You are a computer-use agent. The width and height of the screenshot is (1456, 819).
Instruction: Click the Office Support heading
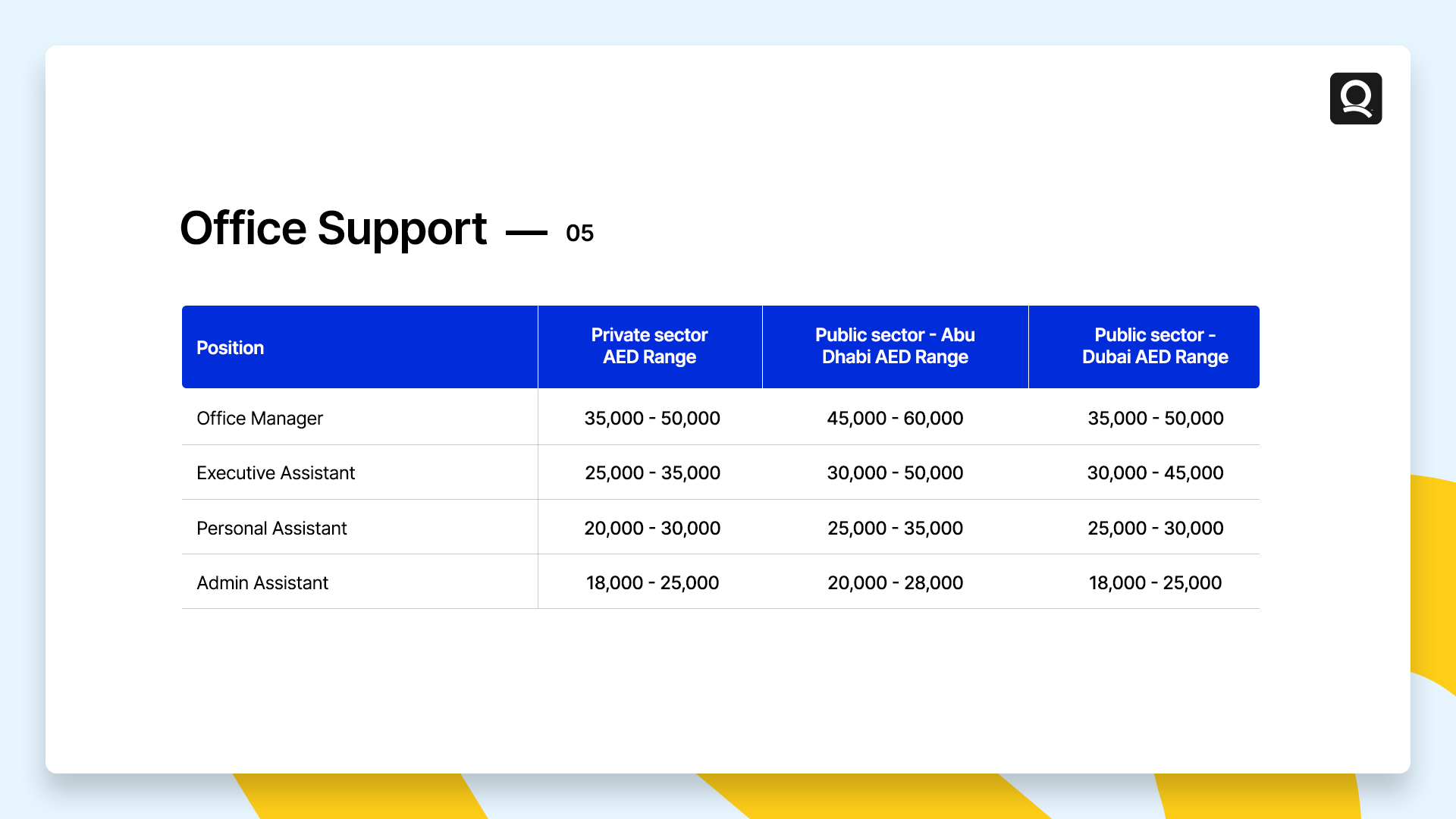tap(333, 228)
